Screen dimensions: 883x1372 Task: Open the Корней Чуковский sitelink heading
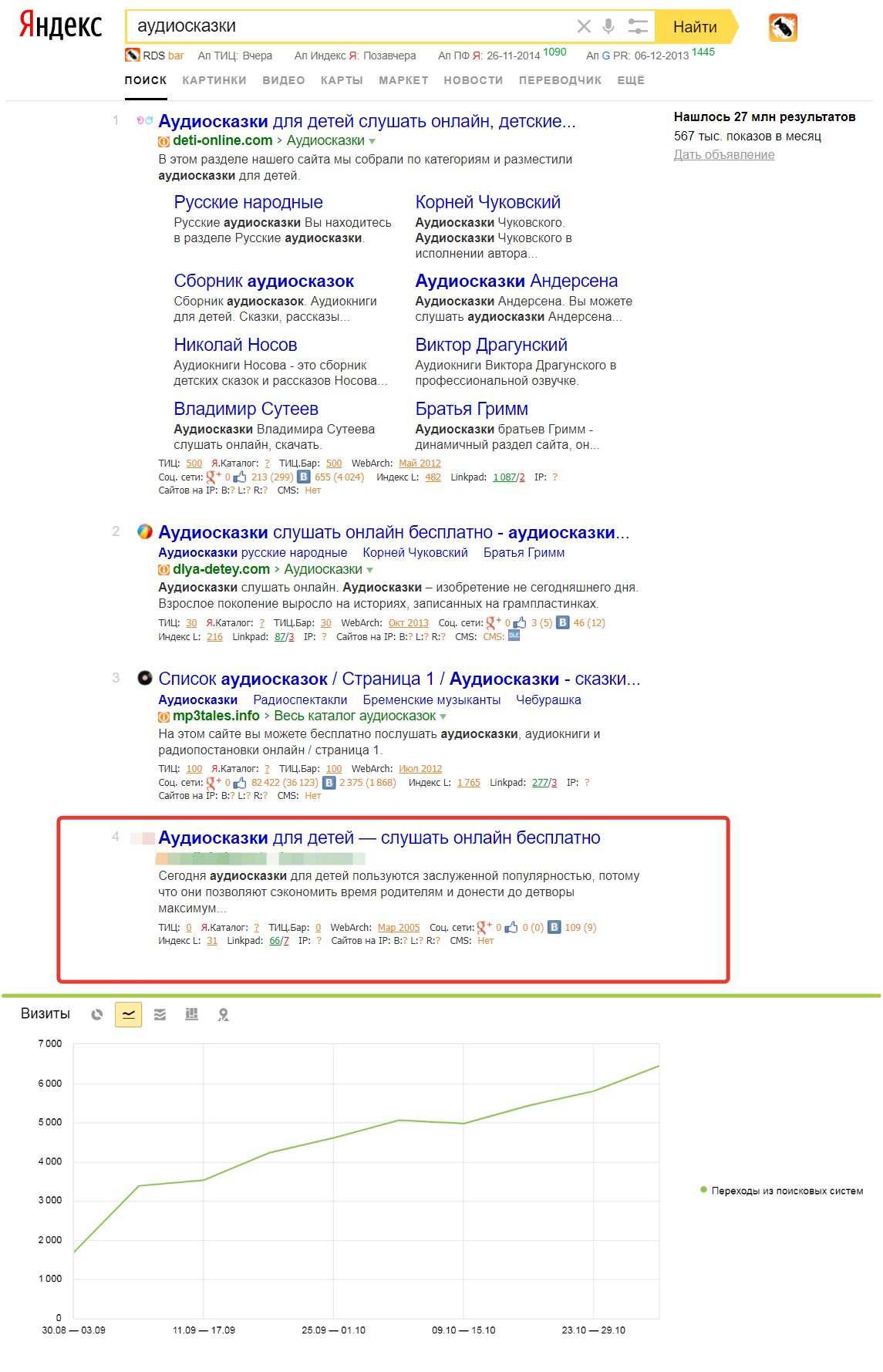click(488, 202)
